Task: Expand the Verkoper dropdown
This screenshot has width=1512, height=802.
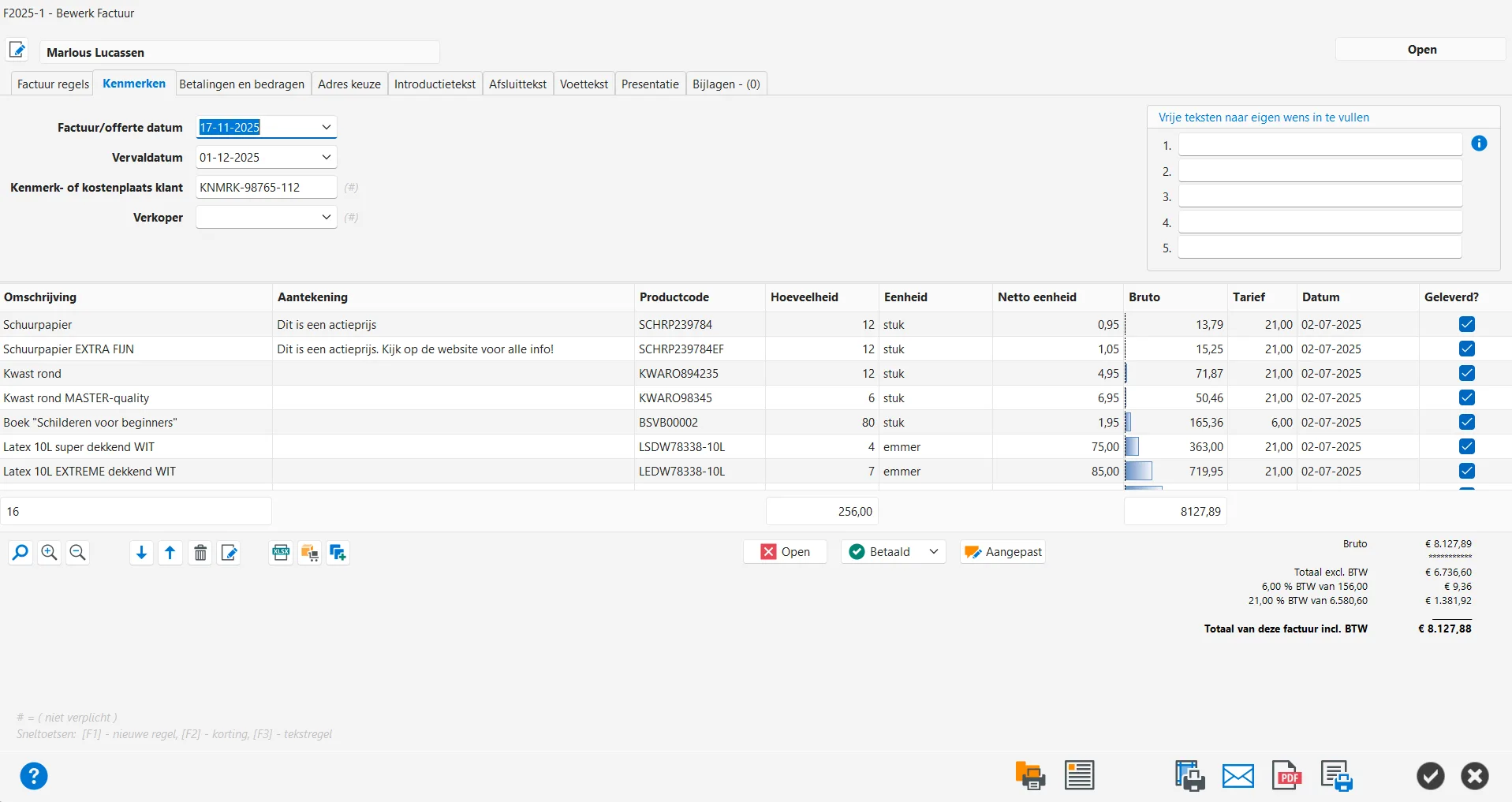Action: coord(326,217)
